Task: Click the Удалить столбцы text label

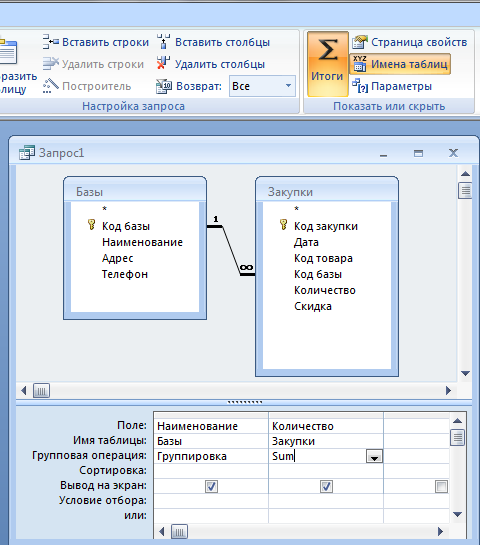Action: click(x=220, y=64)
